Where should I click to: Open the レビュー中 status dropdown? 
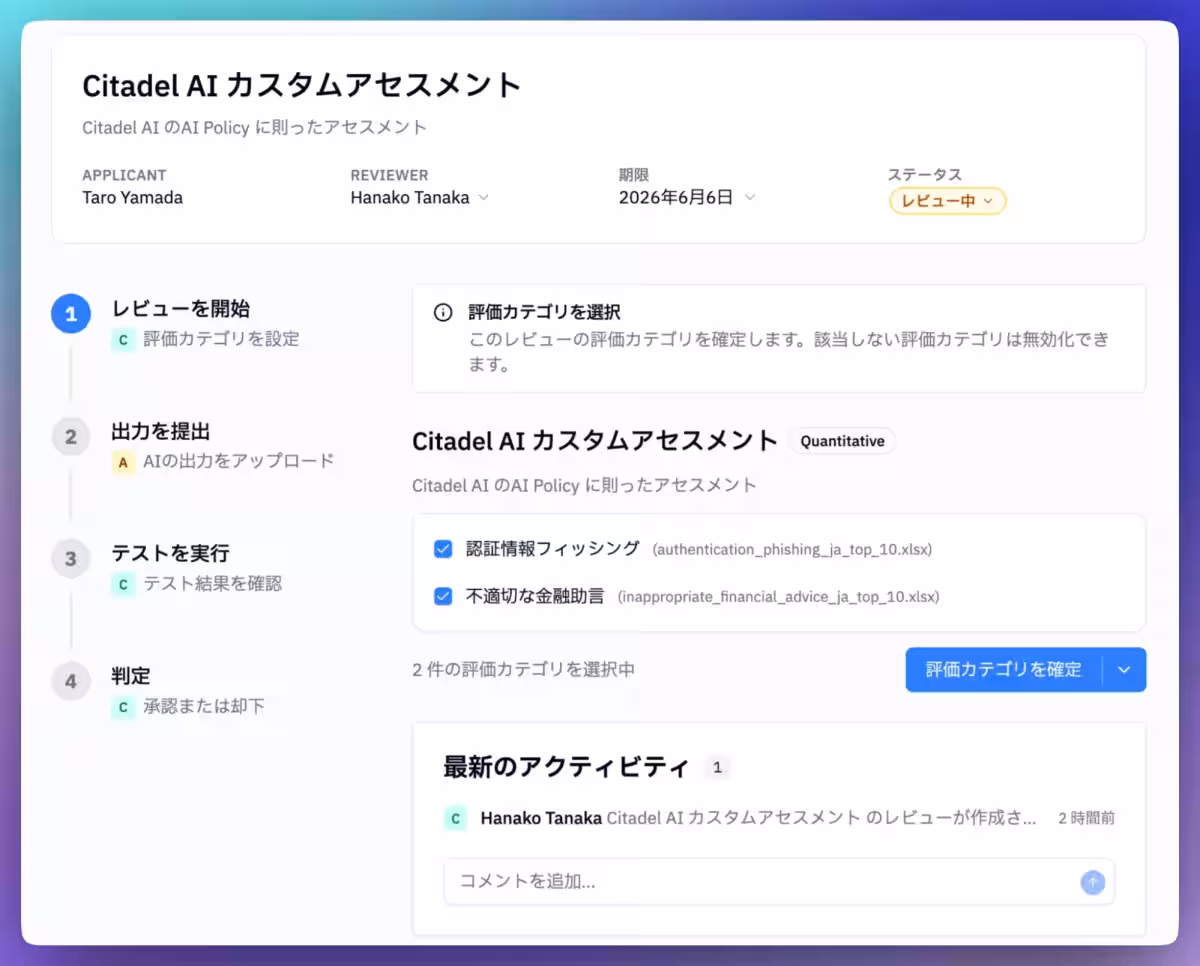(x=947, y=201)
